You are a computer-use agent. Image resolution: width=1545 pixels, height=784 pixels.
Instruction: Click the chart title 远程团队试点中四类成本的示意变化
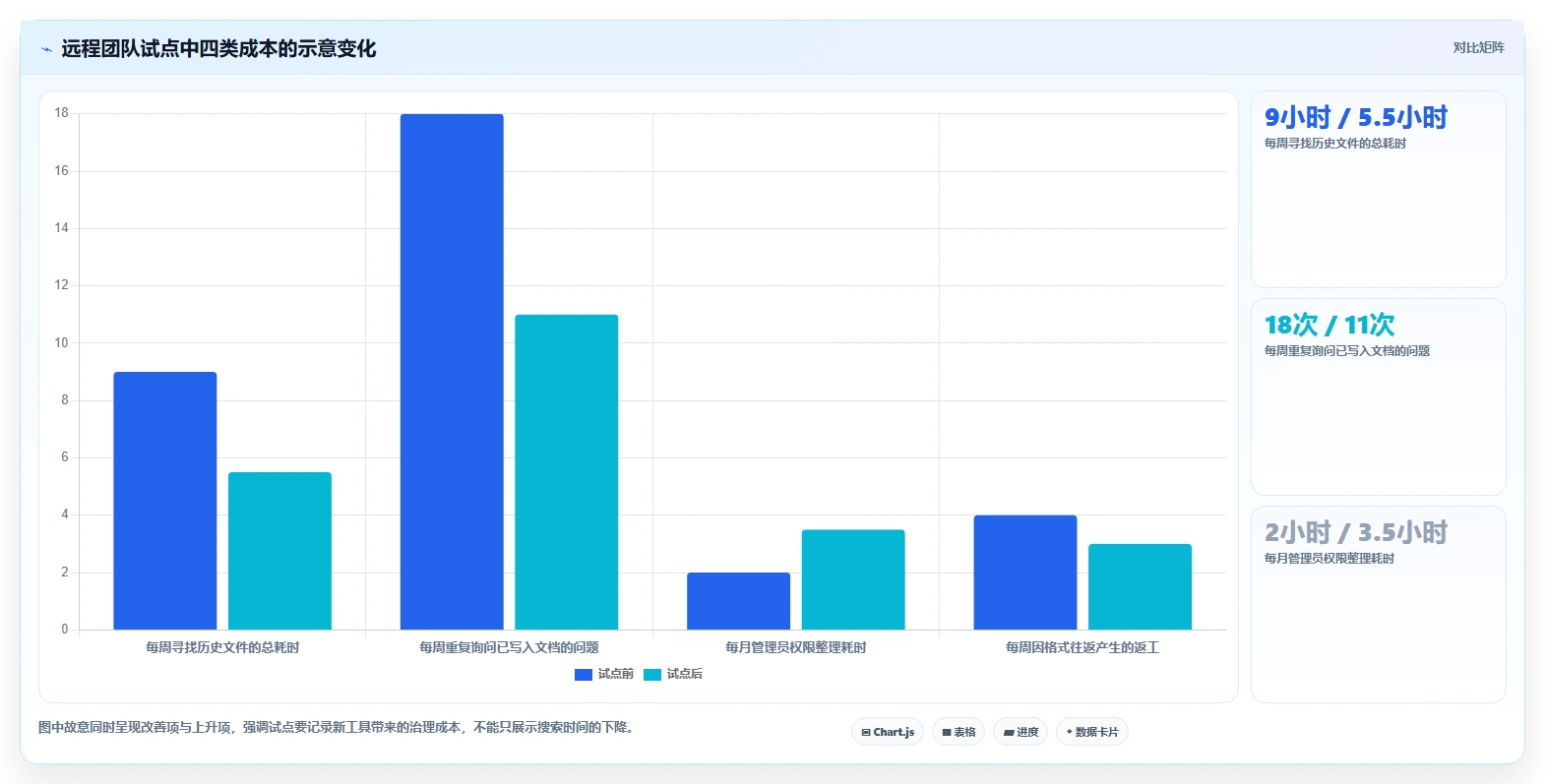[x=218, y=49]
